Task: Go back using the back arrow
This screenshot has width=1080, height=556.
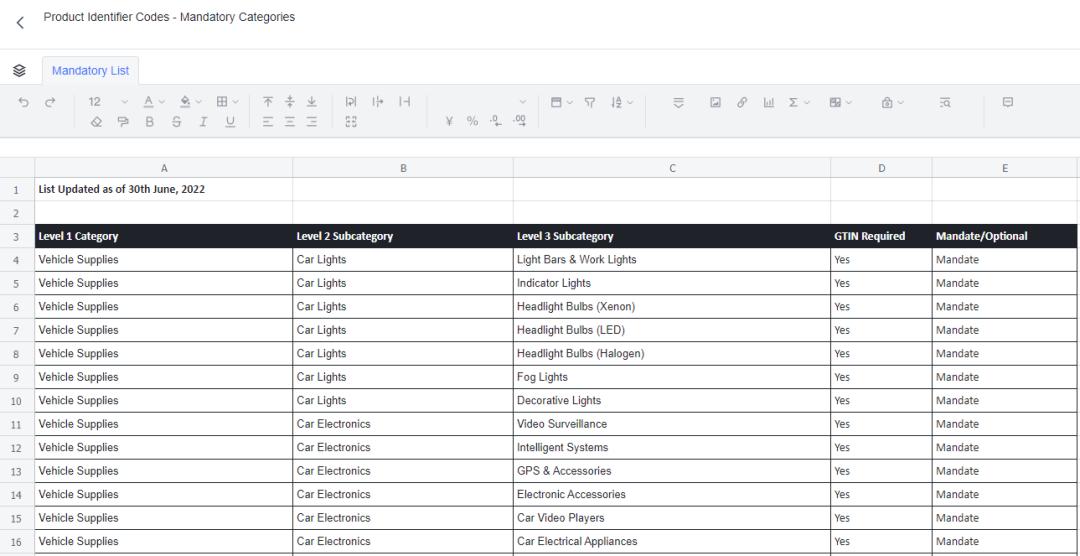Action: tap(19, 22)
